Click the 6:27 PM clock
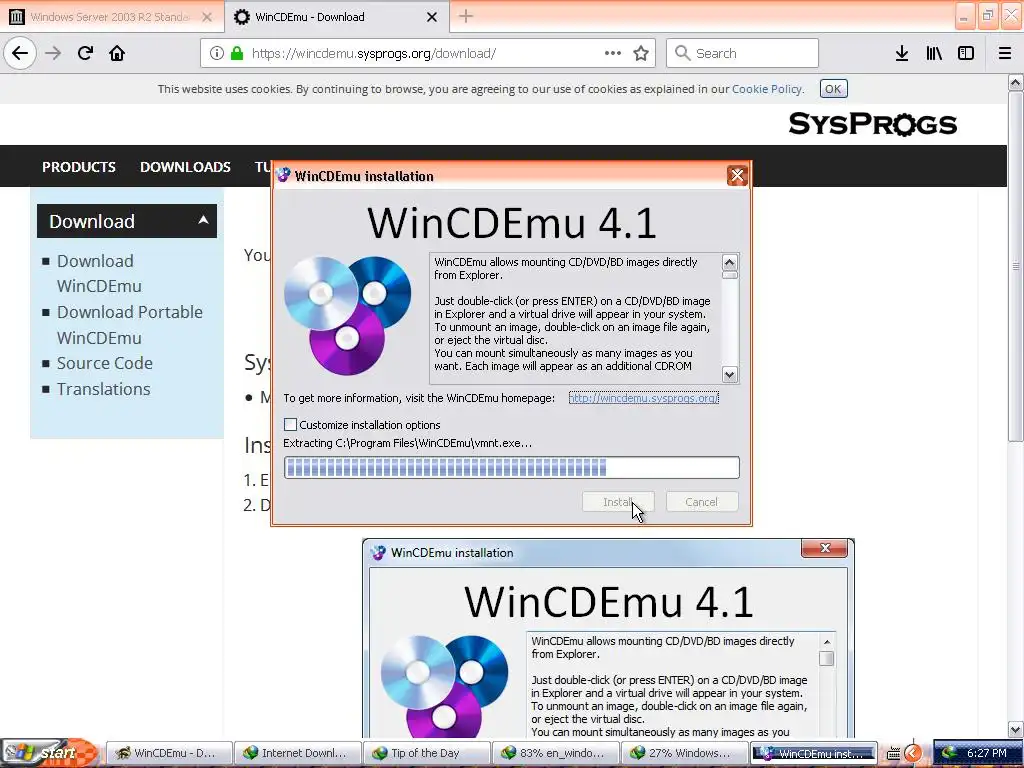Image resolution: width=1024 pixels, height=768 pixels. (x=986, y=753)
